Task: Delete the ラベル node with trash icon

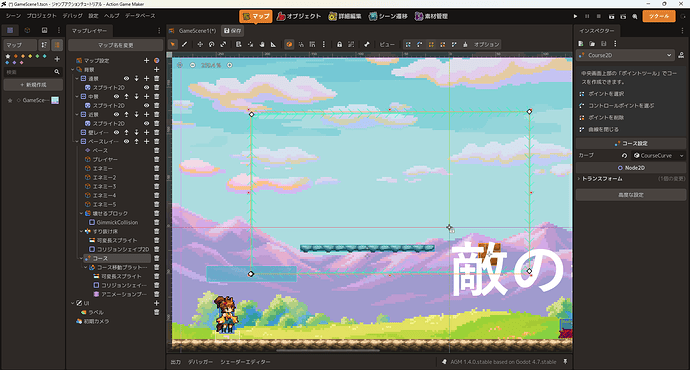Action: (x=156, y=312)
